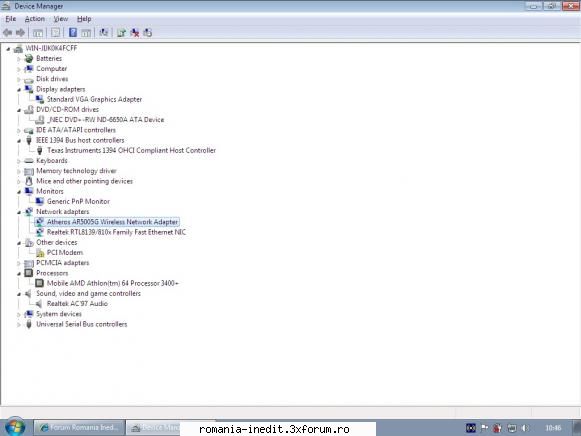Click the Windows Start orb
Screen dimensions: 581x436
tap(15, 426)
